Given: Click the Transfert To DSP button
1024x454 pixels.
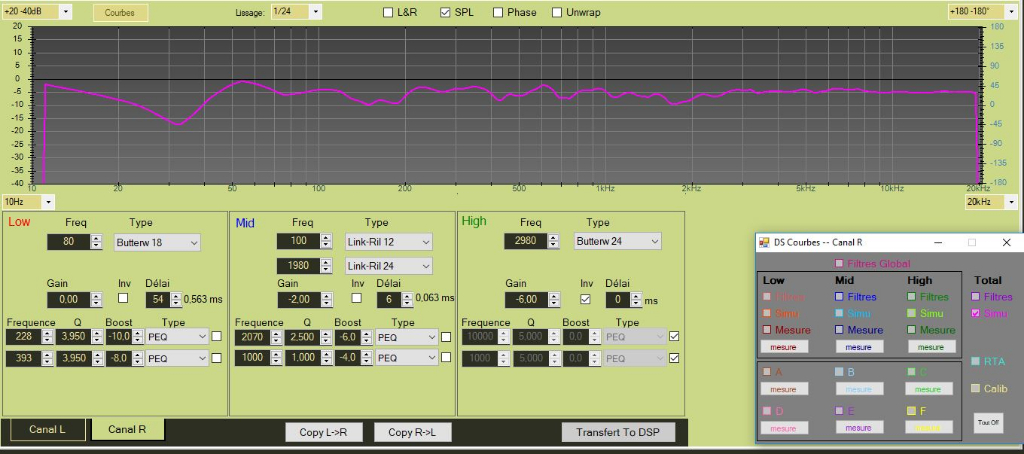Looking at the screenshot, I should (x=617, y=432).
